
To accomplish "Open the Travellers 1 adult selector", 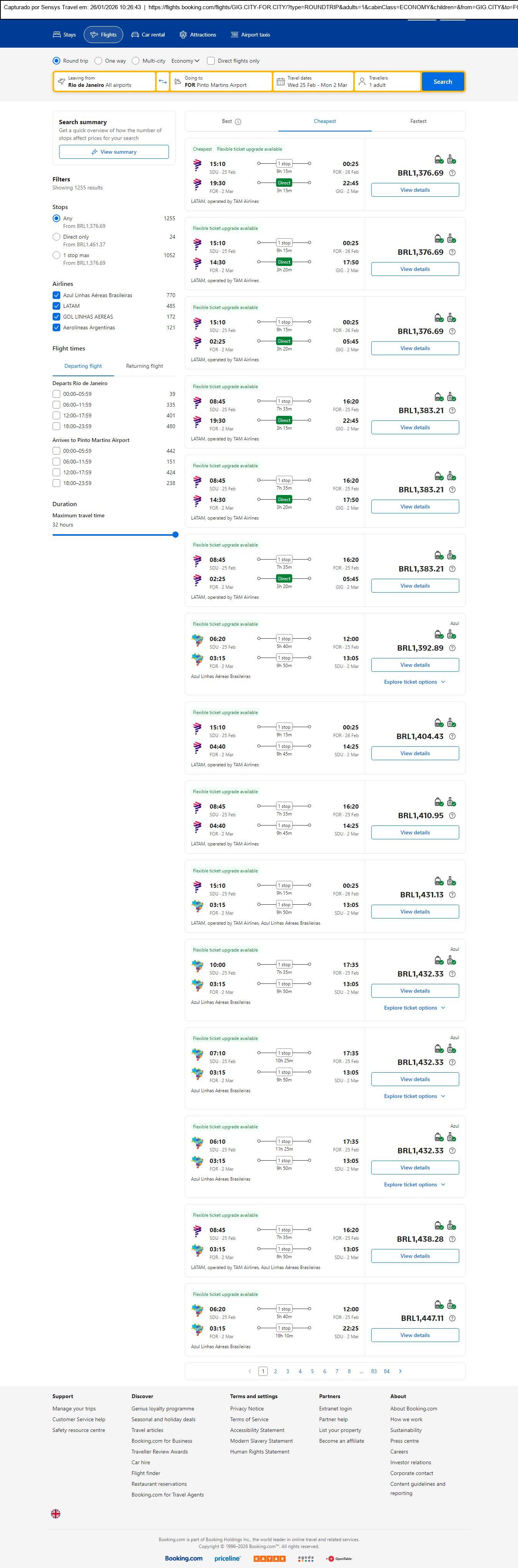I will (x=387, y=81).
